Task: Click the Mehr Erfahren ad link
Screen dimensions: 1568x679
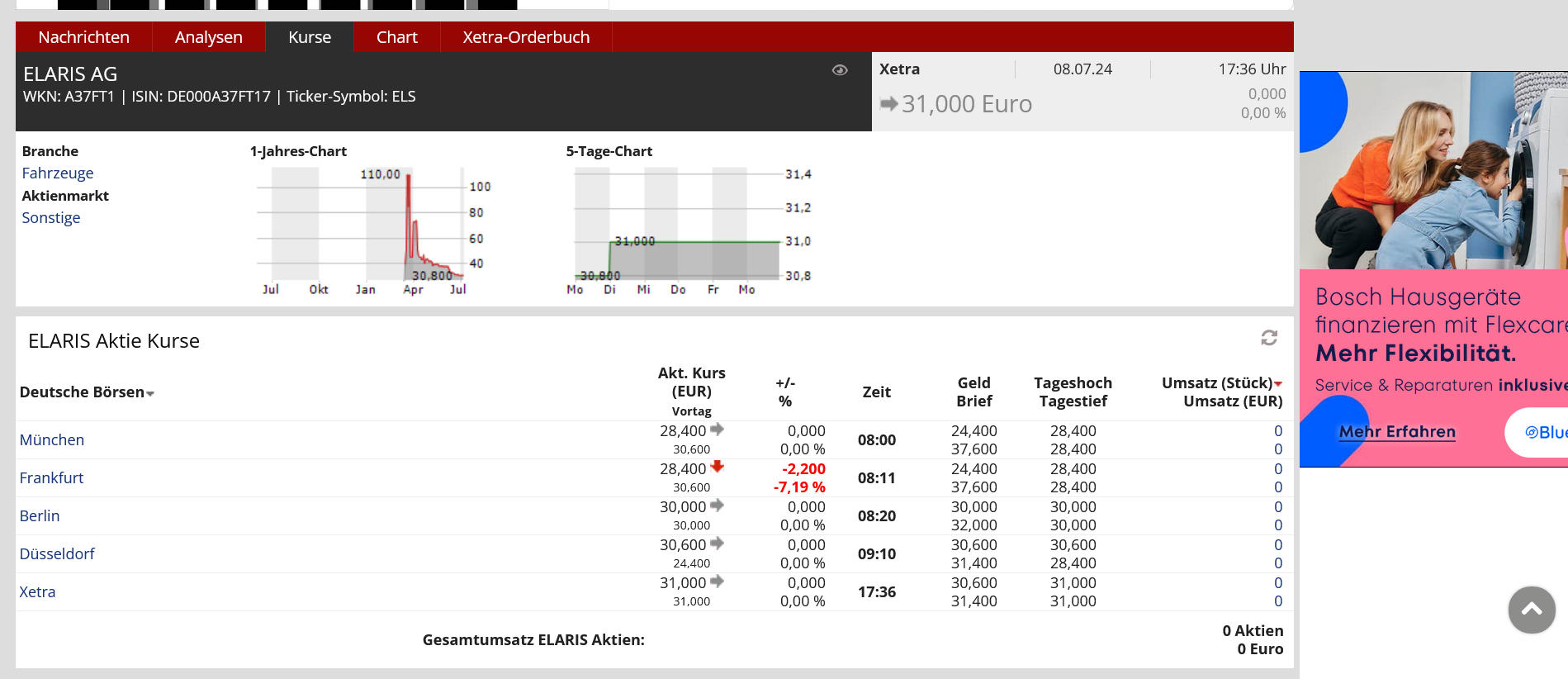Action: [1397, 432]
